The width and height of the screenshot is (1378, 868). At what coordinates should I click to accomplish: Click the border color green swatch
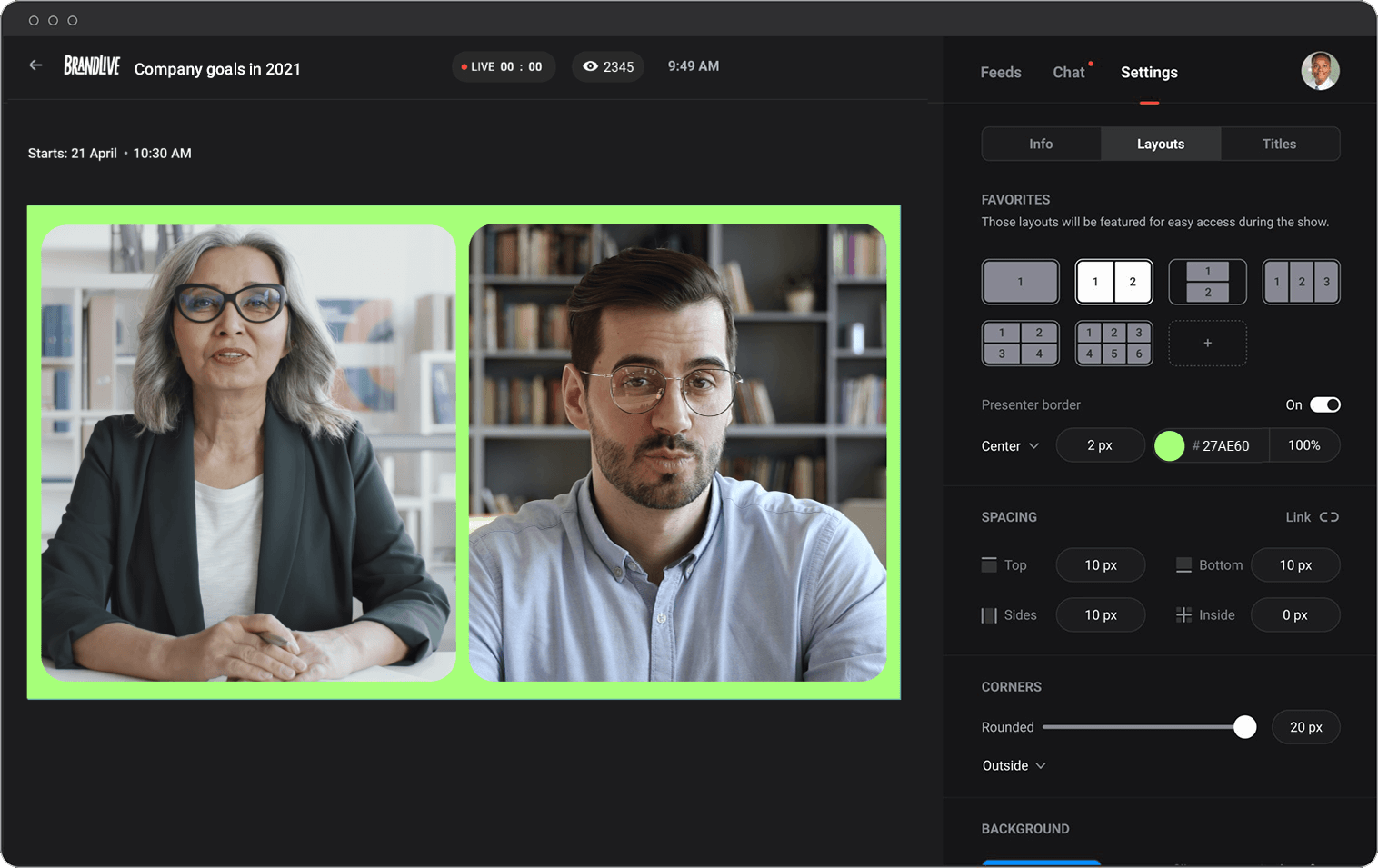coord(1170,445)
